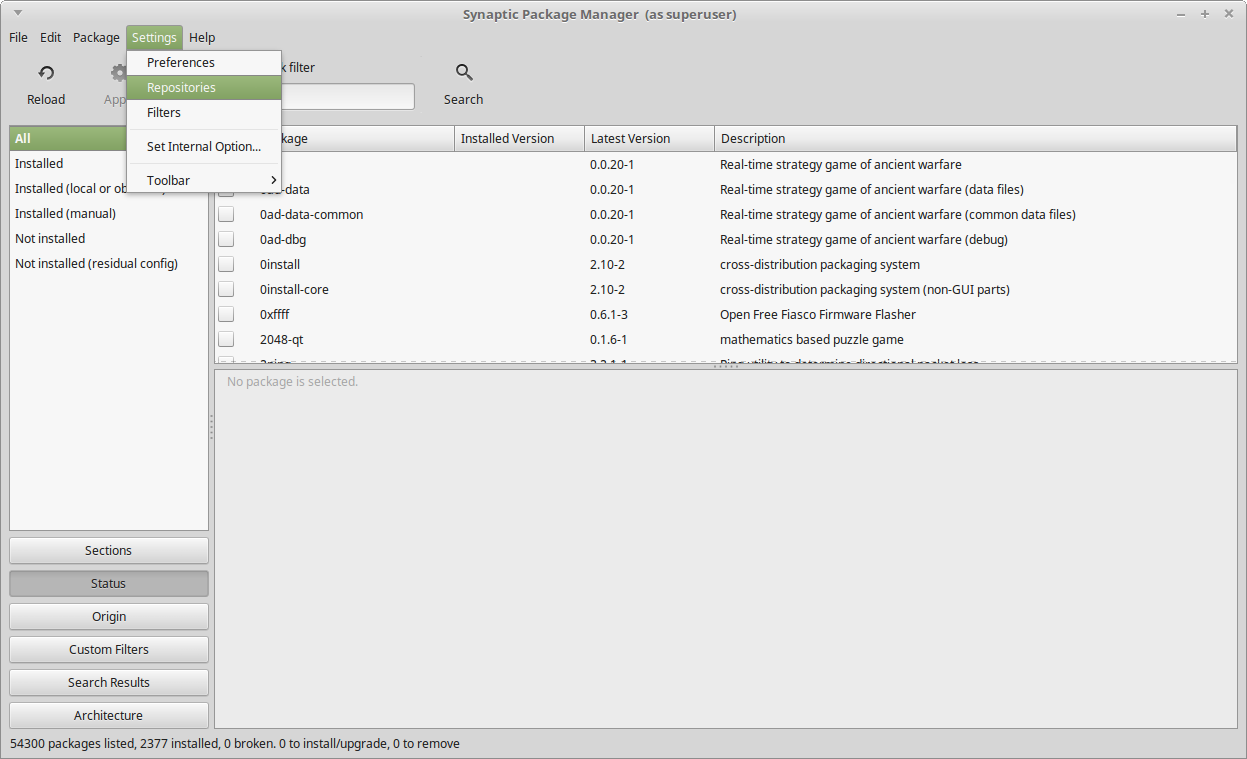1247x759 pixels.
Task: Click the Search magnifier icon
Action: [x=464, y=73]
